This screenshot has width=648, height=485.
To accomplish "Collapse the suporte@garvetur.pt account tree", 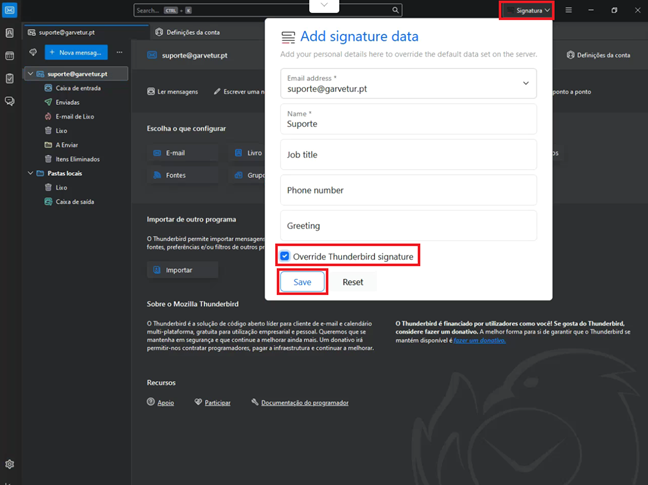I will [x=30, y=74].
